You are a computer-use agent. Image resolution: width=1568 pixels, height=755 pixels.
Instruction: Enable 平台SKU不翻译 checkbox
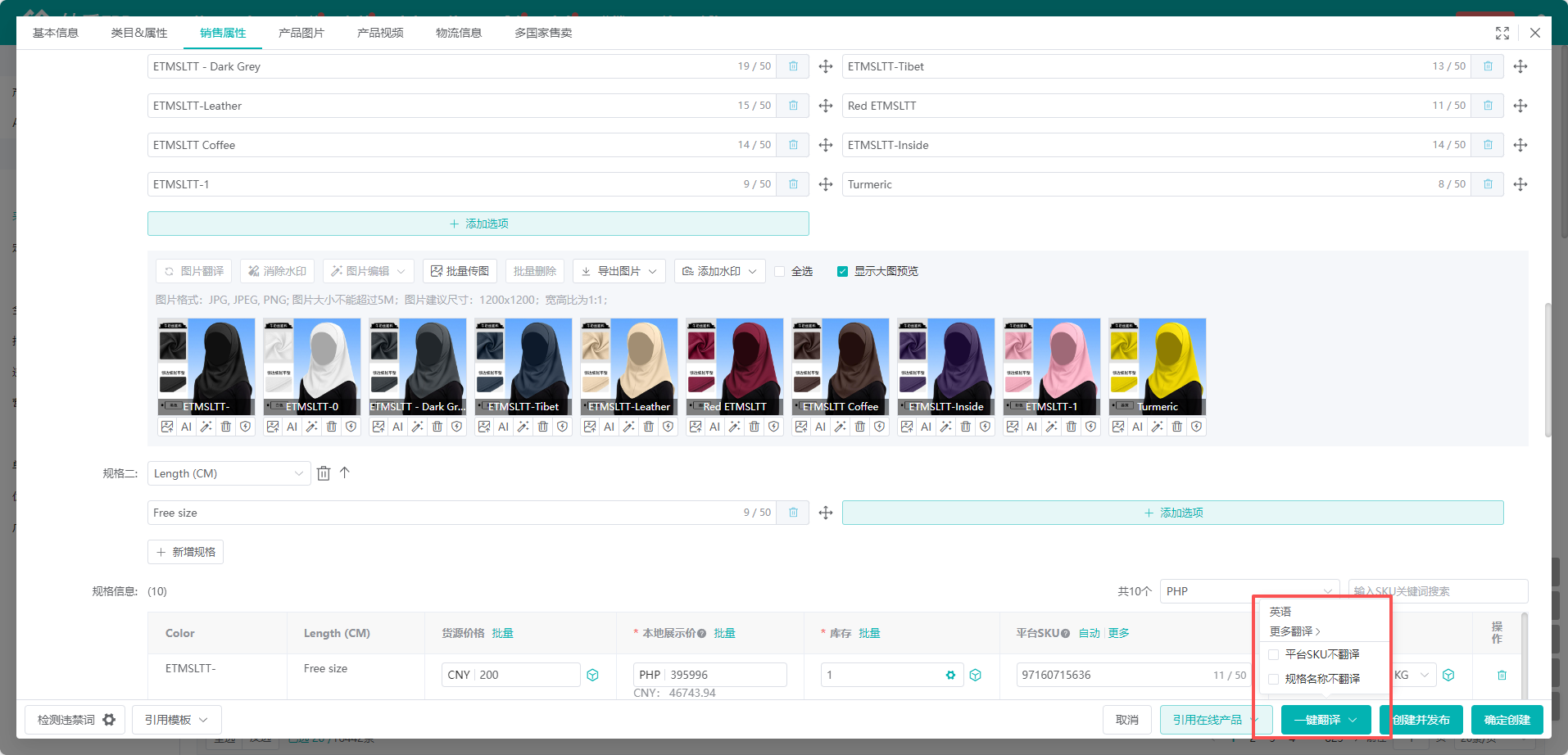[1274, 654]
